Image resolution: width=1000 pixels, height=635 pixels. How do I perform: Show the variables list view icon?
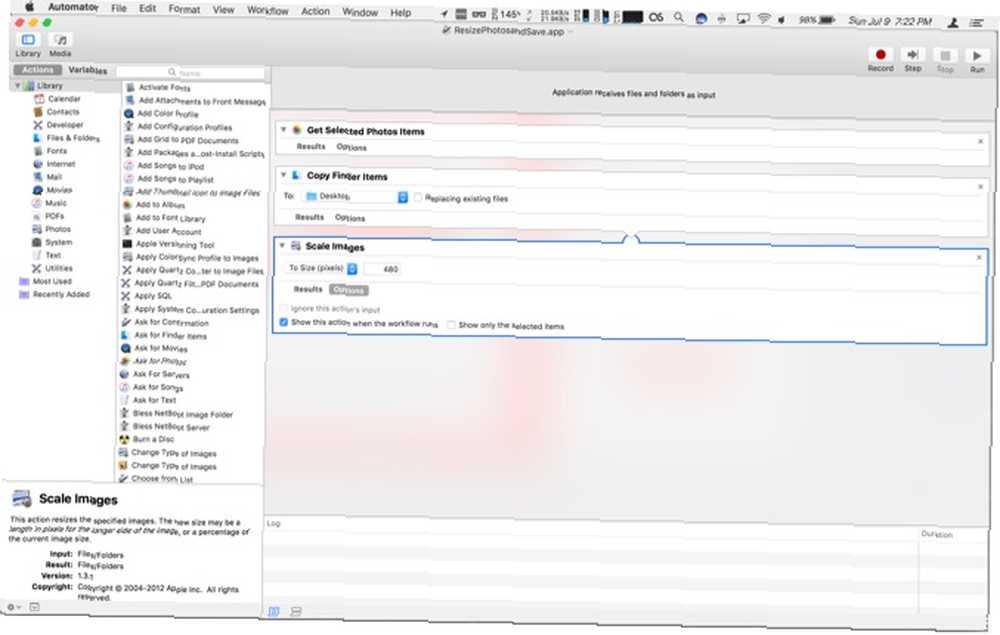pos(296,611)
